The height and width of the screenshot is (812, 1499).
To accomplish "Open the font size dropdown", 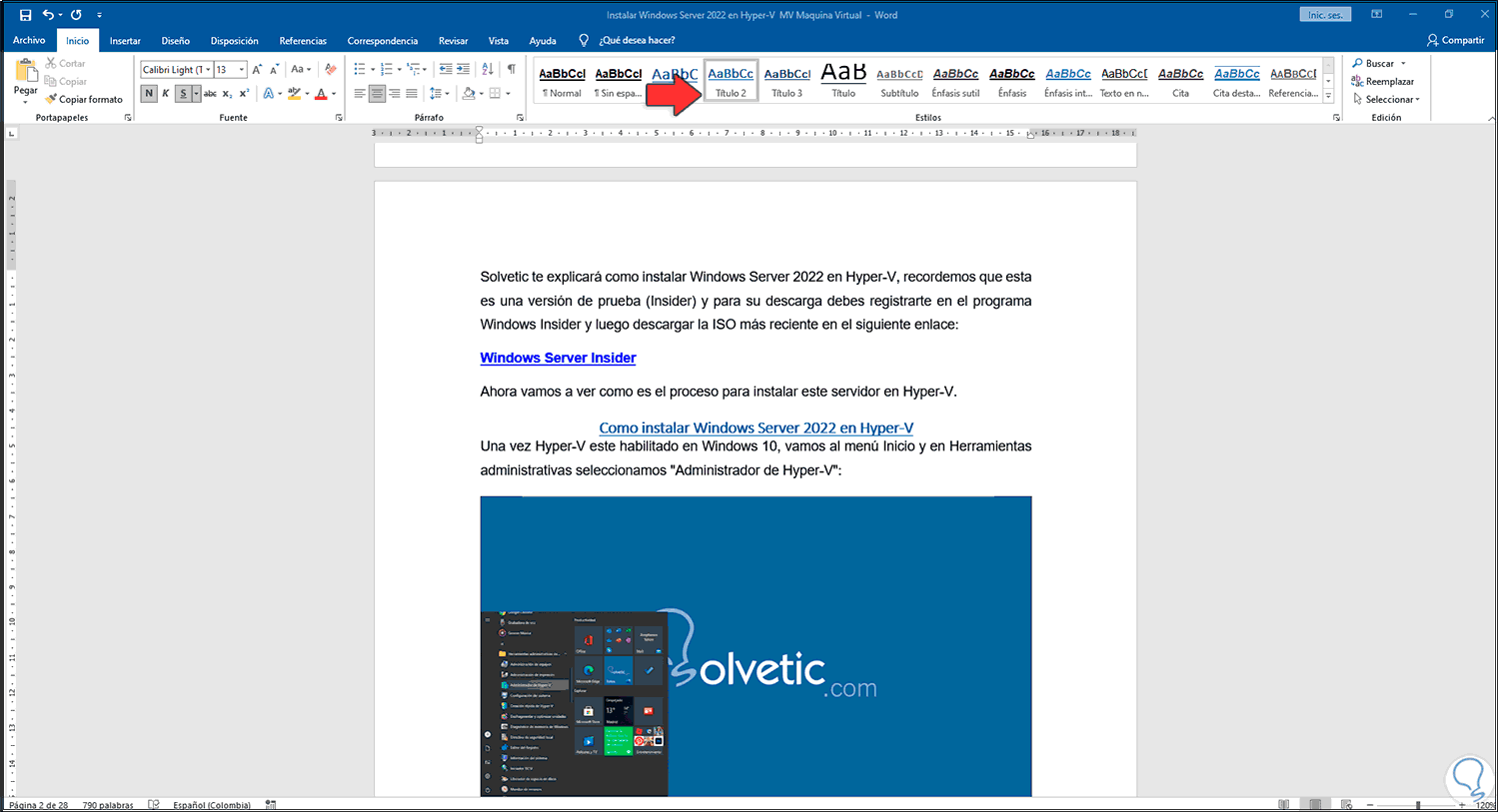I will [242, 70].
